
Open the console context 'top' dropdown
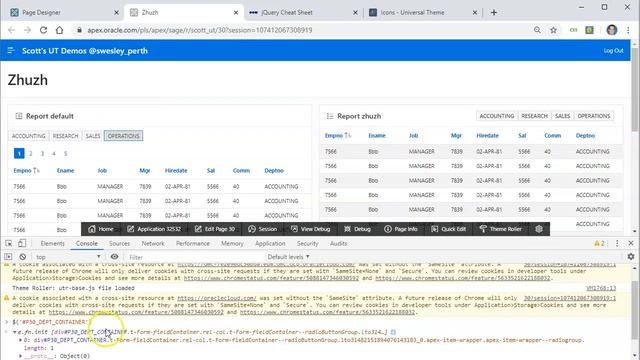[68, 257]
